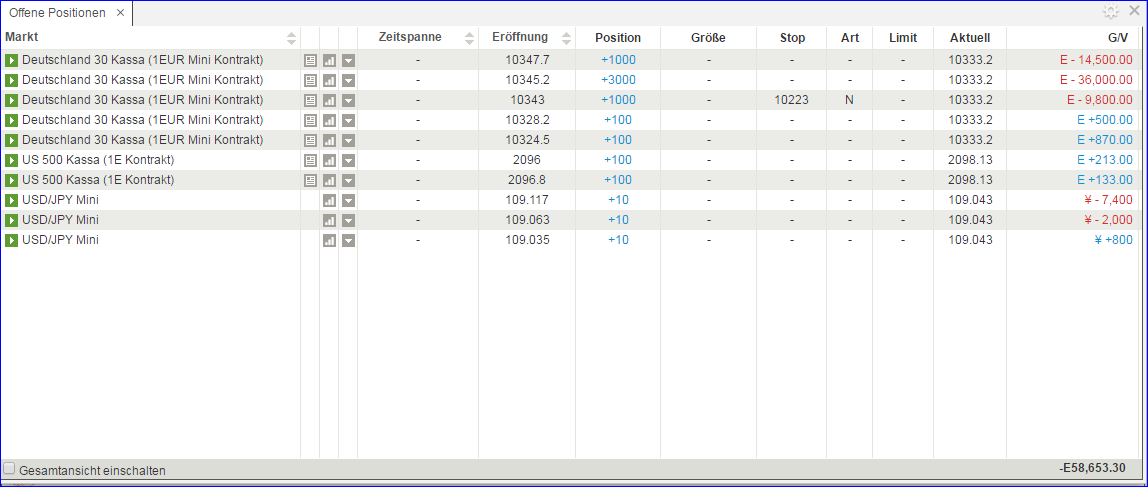Click green arrow icon of USD/JPY row opened at 109.117

coord(11,200)
